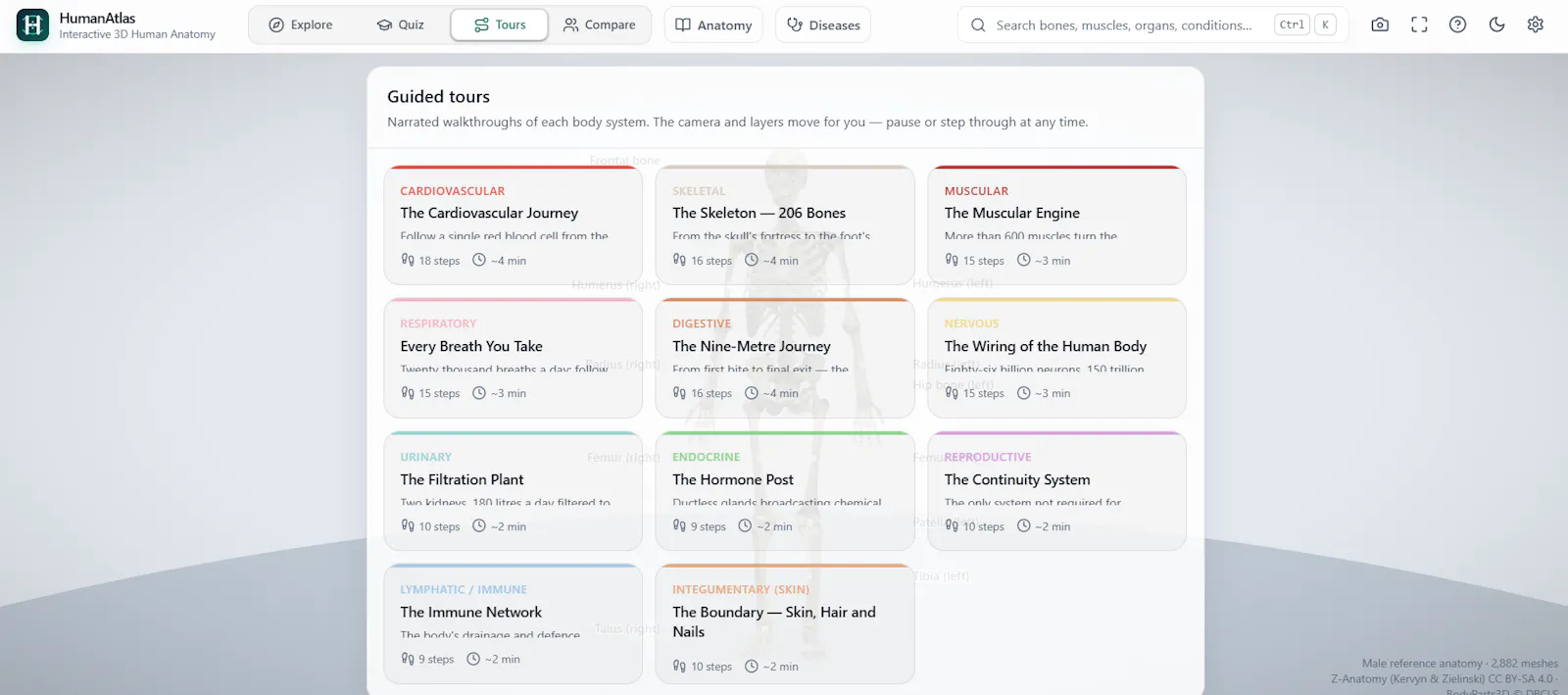Start The Cardiovascular Journey tour

coord(514,225)
